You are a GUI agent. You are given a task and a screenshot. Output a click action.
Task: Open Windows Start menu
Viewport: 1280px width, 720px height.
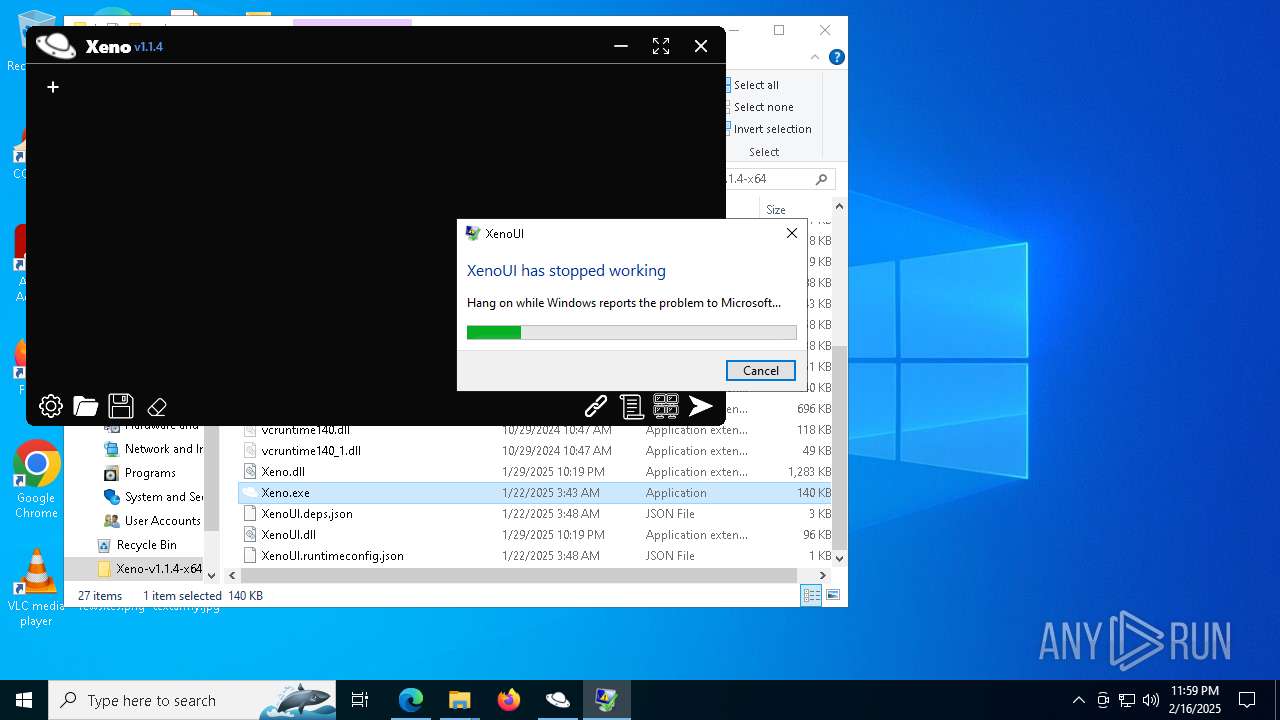[x=24, y=700]
